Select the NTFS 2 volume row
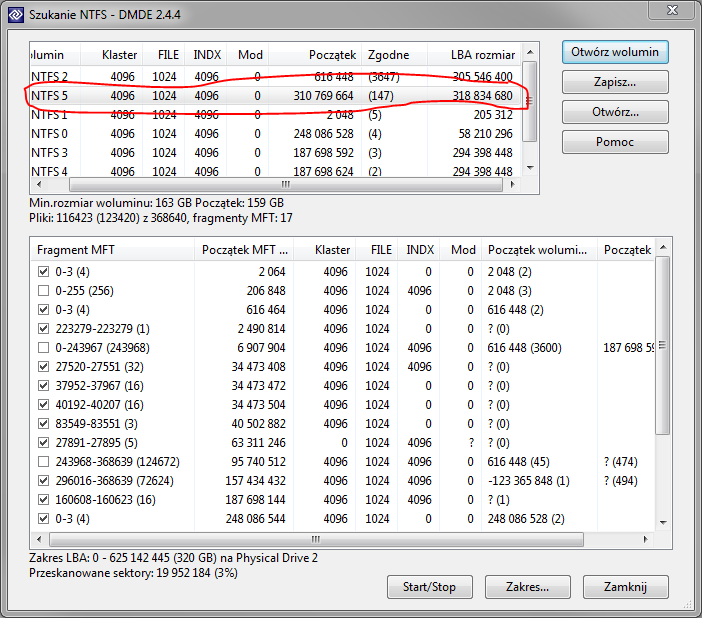Image resolution: width=702 pixels, height=618 pixels. pos(276,77)
